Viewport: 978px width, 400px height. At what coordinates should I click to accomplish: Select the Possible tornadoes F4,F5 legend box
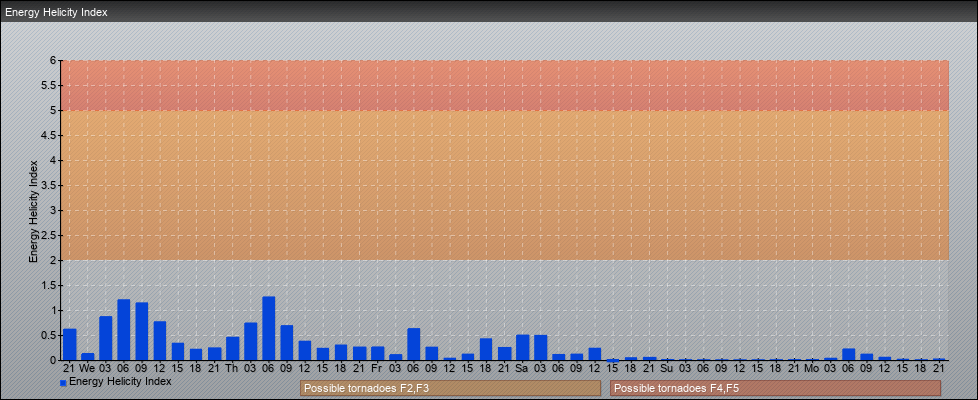[x=775, y=388]
